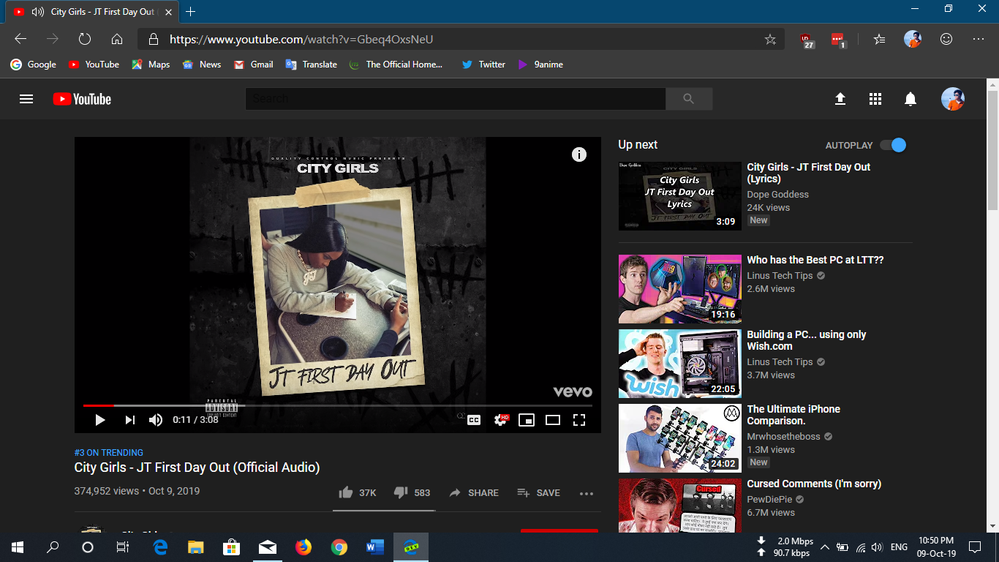Open the Gmail bookmark in favorites bar

point(253,64)
